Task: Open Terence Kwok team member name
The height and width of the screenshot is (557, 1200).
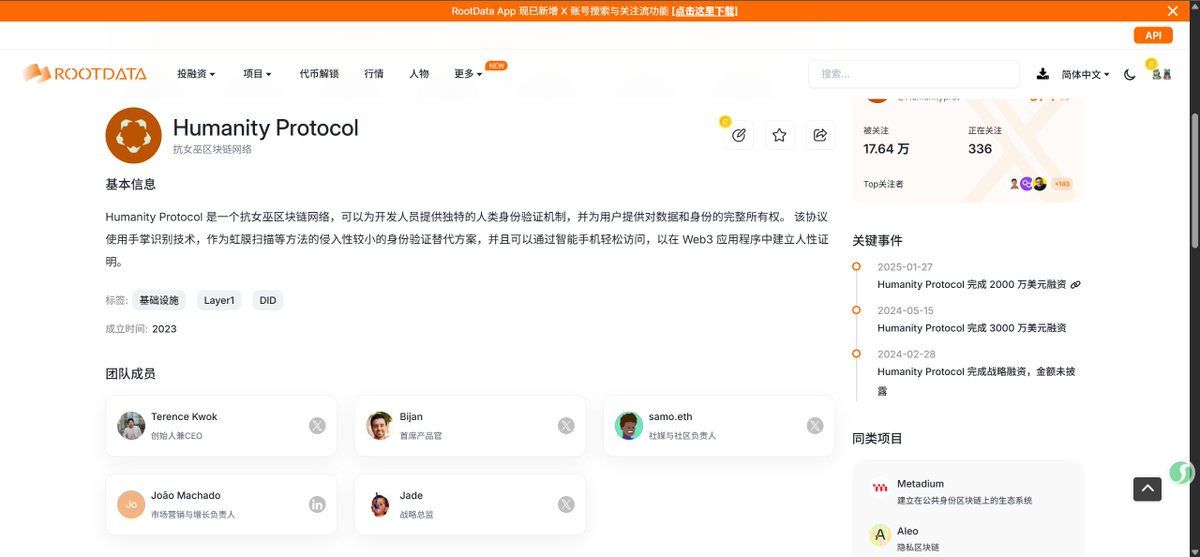Action: (184, 416)
